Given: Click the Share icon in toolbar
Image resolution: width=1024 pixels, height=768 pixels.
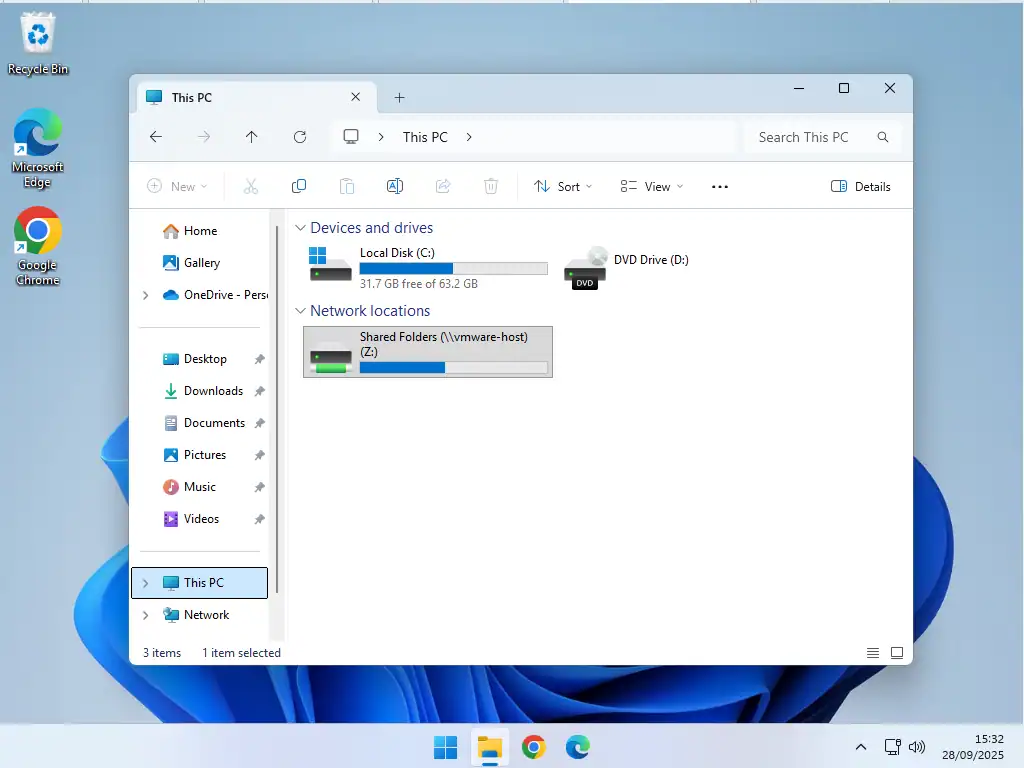Looking at the screenshot, I should click(x=443, y=187).
